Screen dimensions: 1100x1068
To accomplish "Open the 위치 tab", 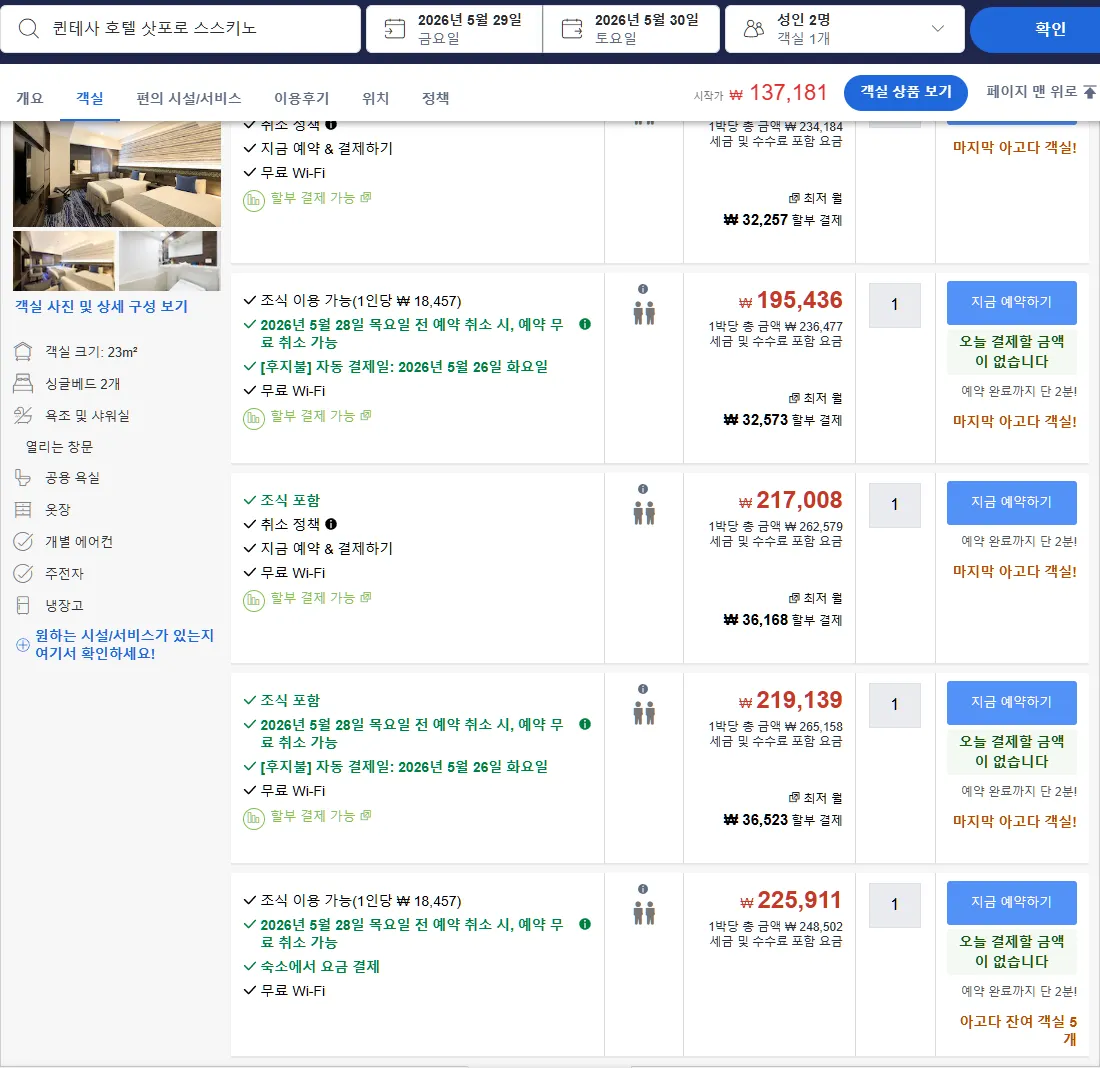I will pos(375,98).
